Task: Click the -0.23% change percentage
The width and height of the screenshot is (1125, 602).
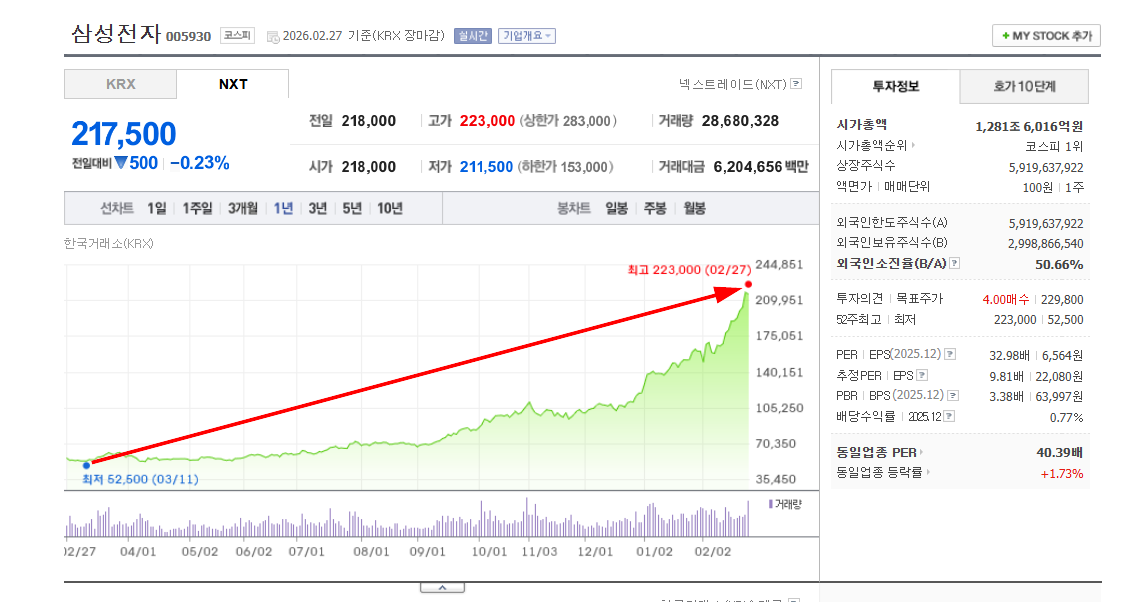Action: coord(199,164)
